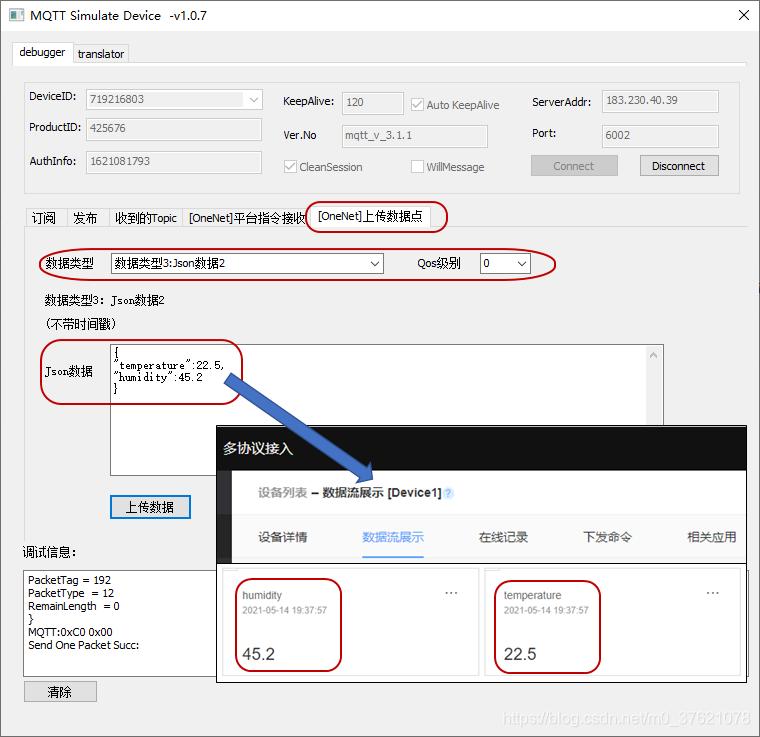The image size is (760, 737).
Task: Click the Port input field
Action: coord(660,136)
